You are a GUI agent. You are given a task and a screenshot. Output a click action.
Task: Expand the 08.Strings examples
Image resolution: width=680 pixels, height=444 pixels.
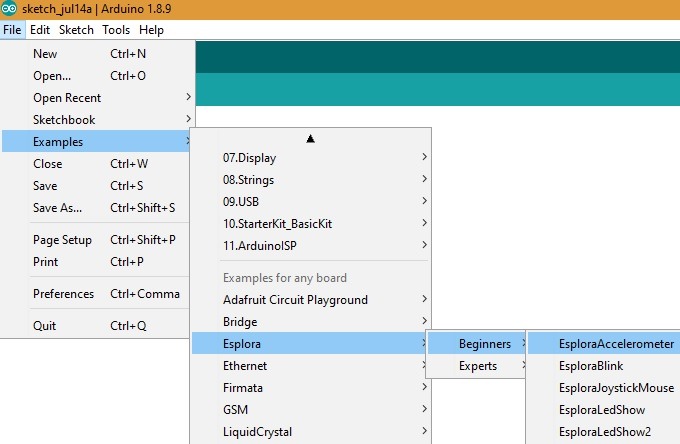point(311,180)
